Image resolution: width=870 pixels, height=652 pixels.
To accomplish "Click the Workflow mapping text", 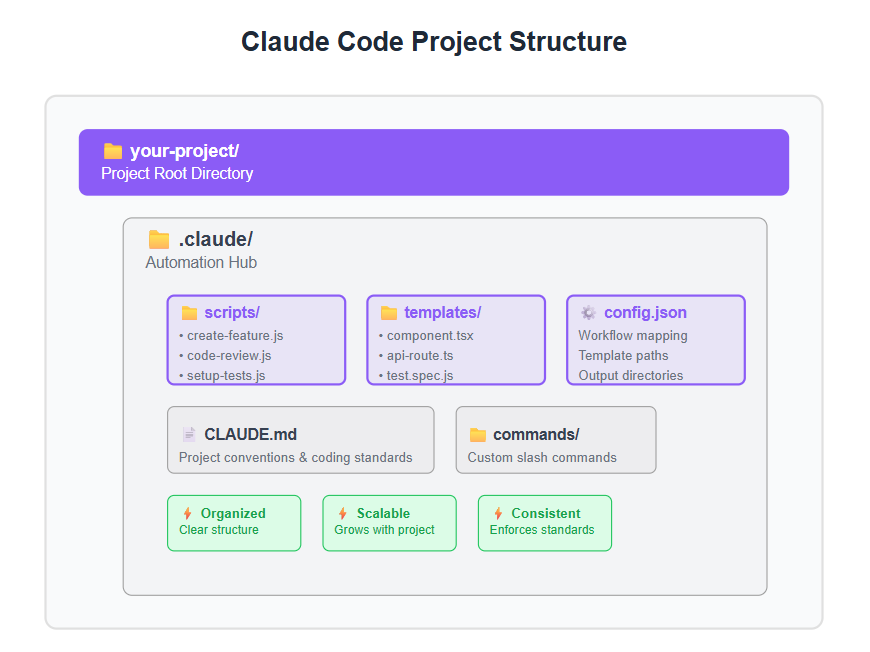I will click(633, 336).
